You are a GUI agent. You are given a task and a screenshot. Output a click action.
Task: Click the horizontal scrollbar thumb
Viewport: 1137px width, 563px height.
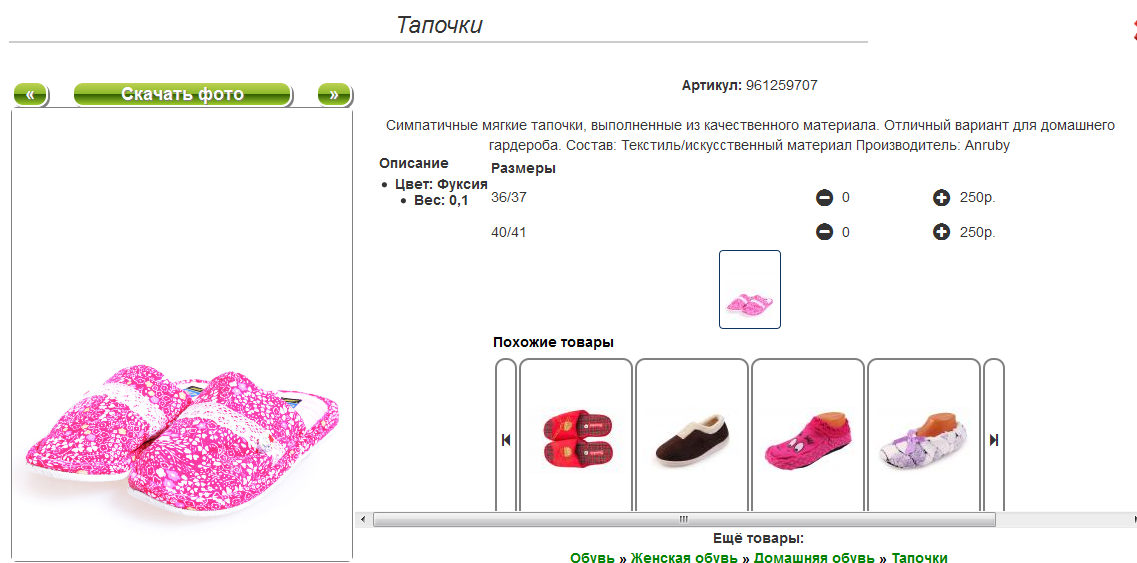click(x=684, y=519)
